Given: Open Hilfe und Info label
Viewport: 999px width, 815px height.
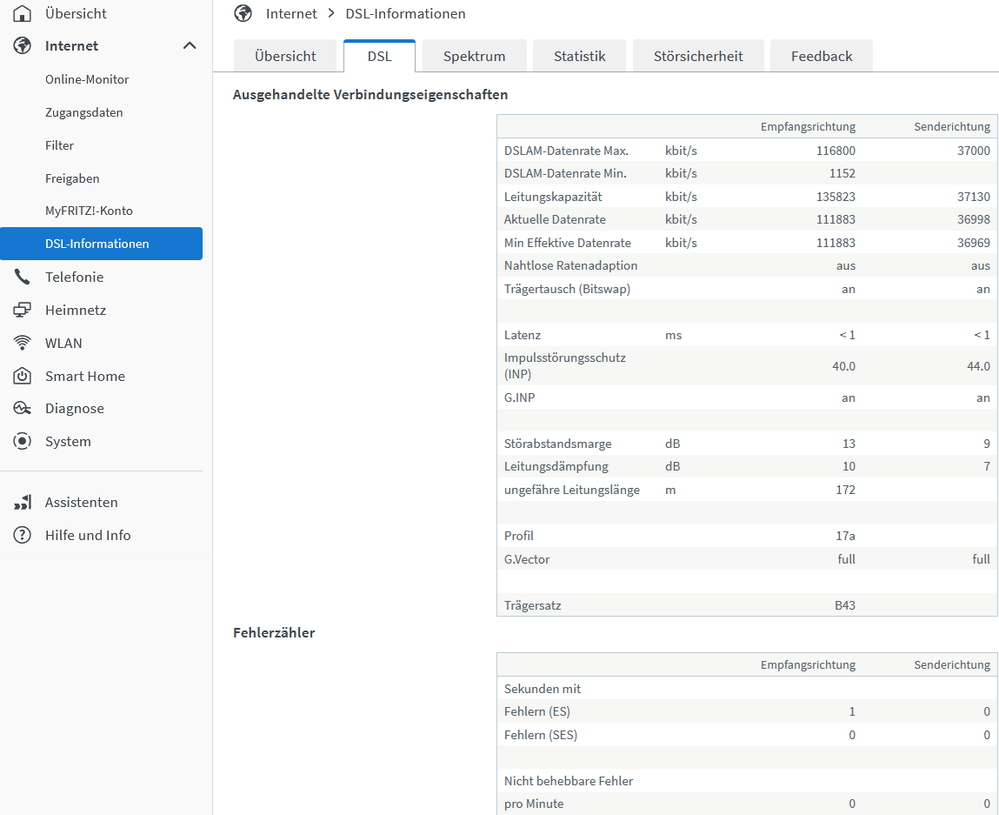Looking at the screenshot, I should [x=87, y=535].
